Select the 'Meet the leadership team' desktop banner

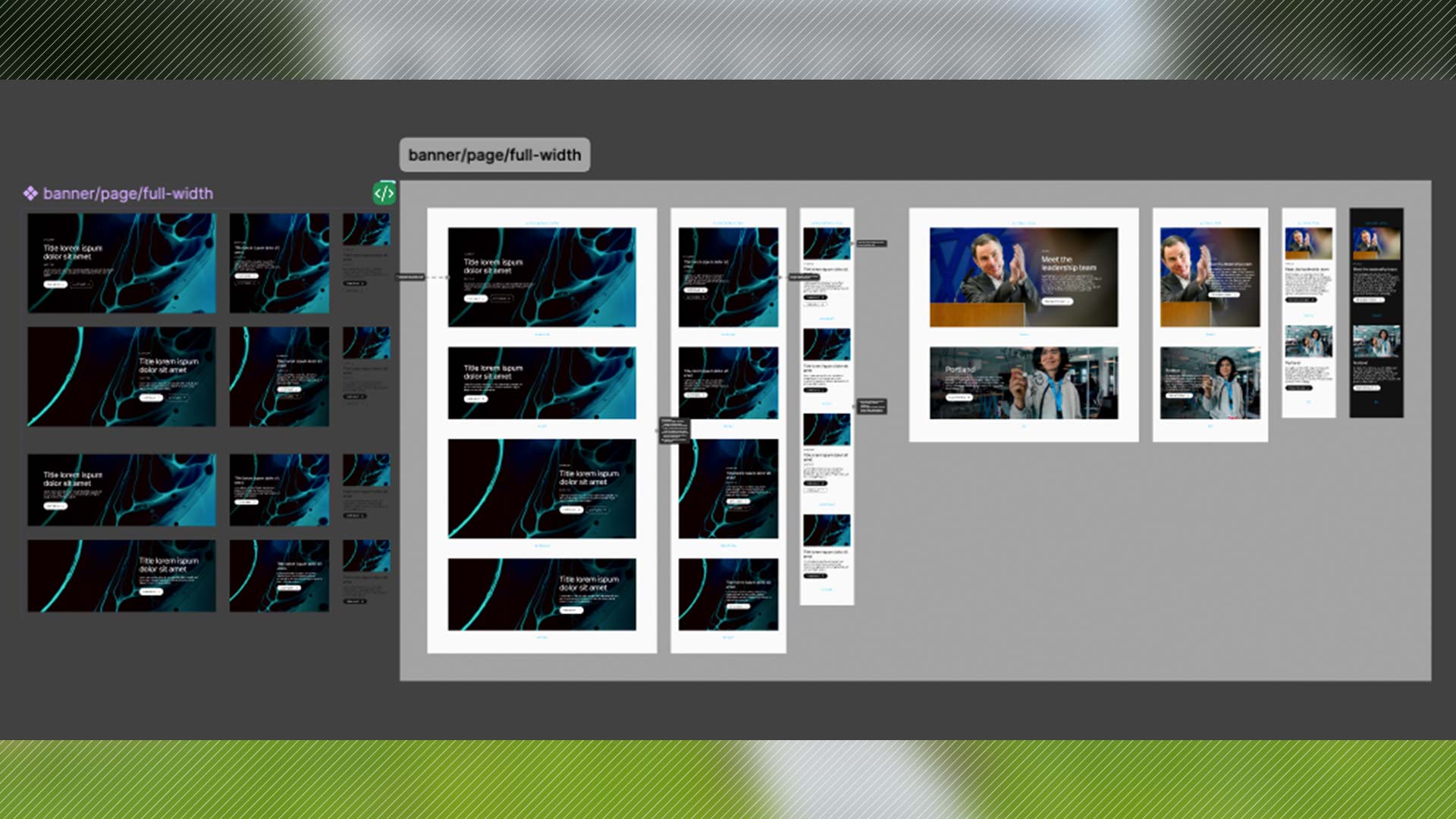pyautogui.click(x=1023, y=277)
